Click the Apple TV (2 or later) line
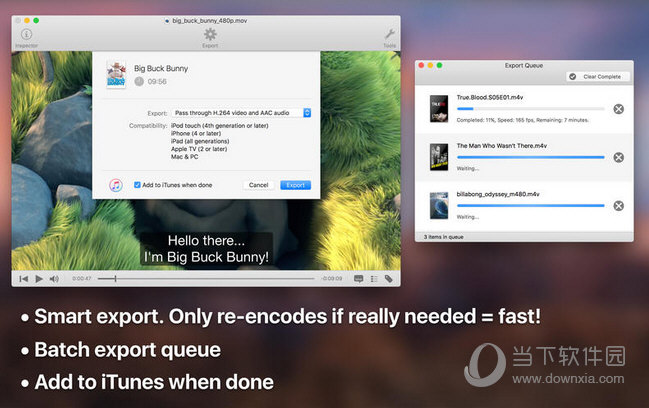Image resolution: width=649 pixels, height=408 pixels. (199, 149)
